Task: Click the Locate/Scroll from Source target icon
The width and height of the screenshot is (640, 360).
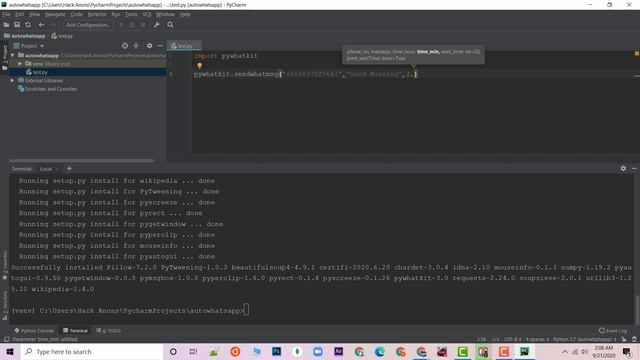Action: click(125, 46)
